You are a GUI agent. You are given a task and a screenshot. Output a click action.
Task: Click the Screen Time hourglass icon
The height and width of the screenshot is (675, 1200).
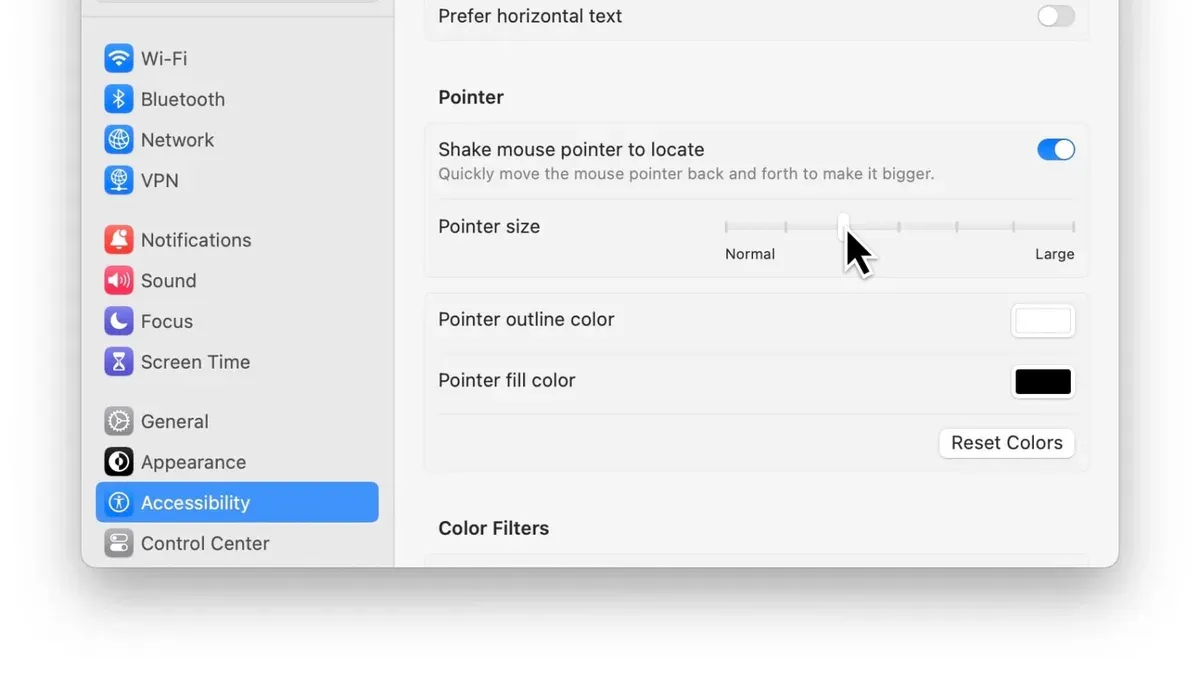[119, 362]
